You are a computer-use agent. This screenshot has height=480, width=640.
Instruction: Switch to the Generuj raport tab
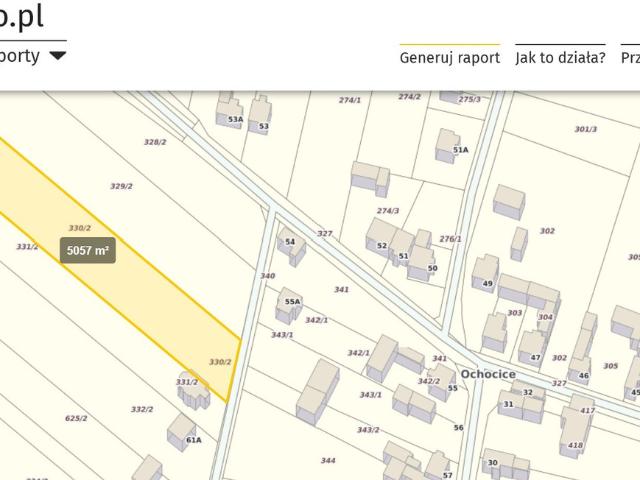click(449, 58)
